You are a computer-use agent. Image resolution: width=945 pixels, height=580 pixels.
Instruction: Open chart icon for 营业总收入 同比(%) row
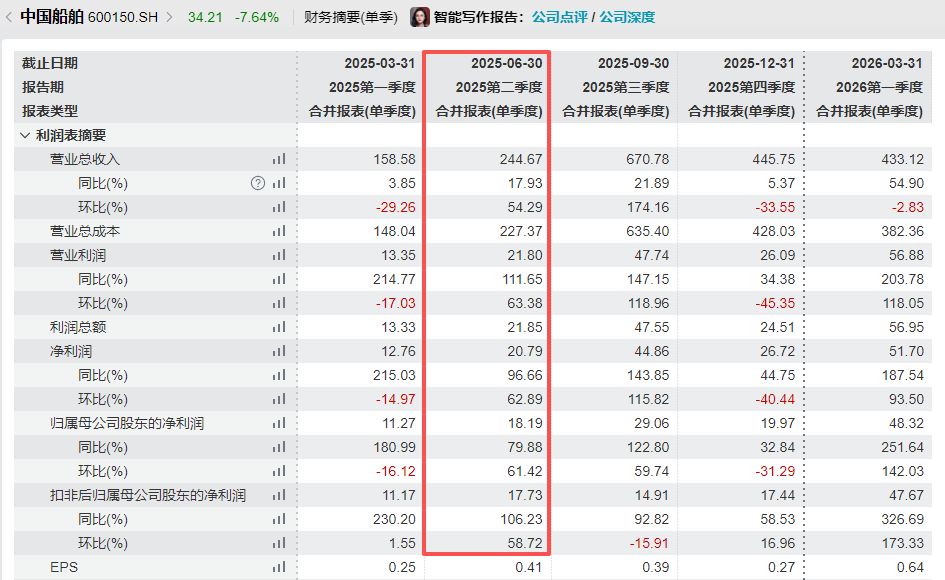point(278,183)
